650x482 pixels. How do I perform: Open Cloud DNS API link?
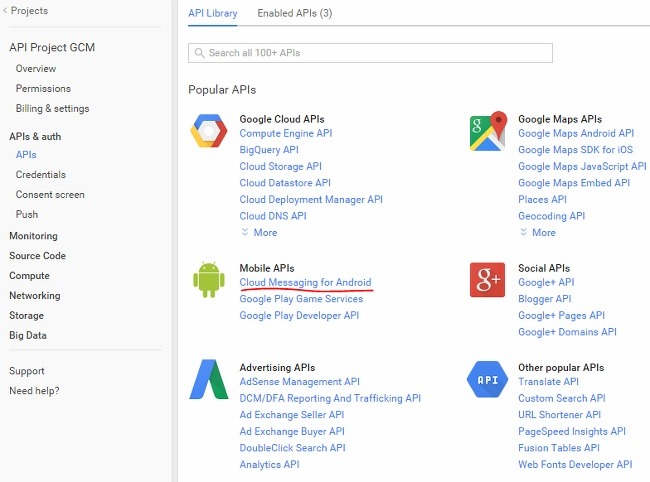(273, 216)
